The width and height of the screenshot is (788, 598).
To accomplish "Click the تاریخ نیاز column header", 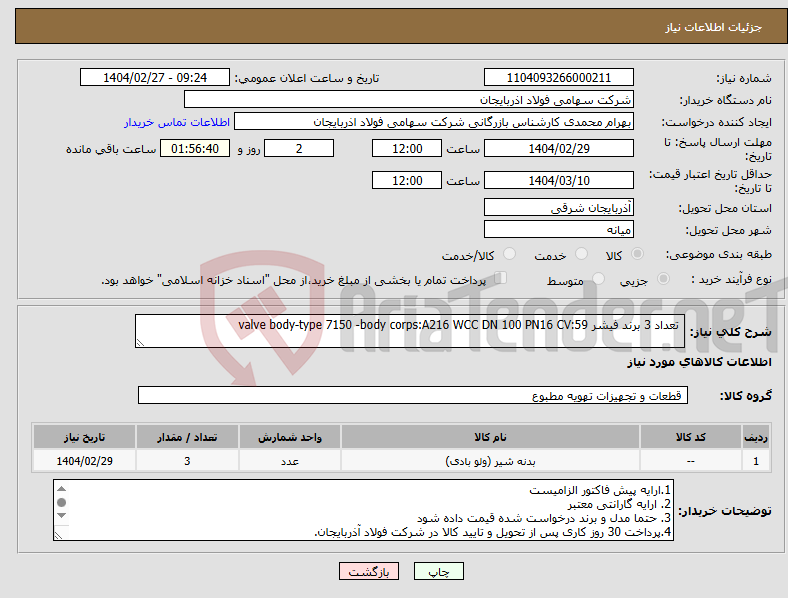I will [x=84, y=437].
